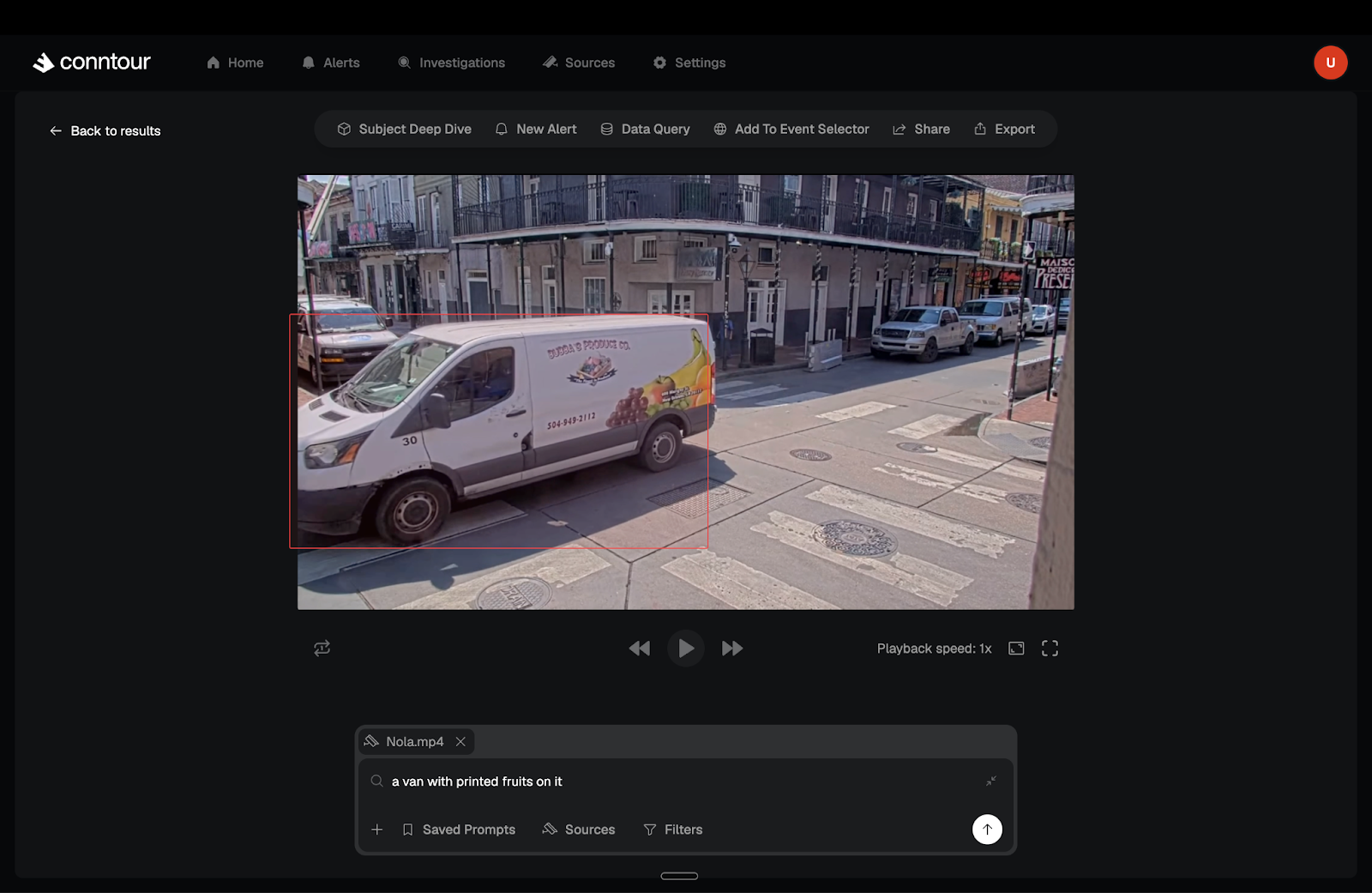1372x893 pixels.
Task: Open the Alerts page
Action: 331,63
